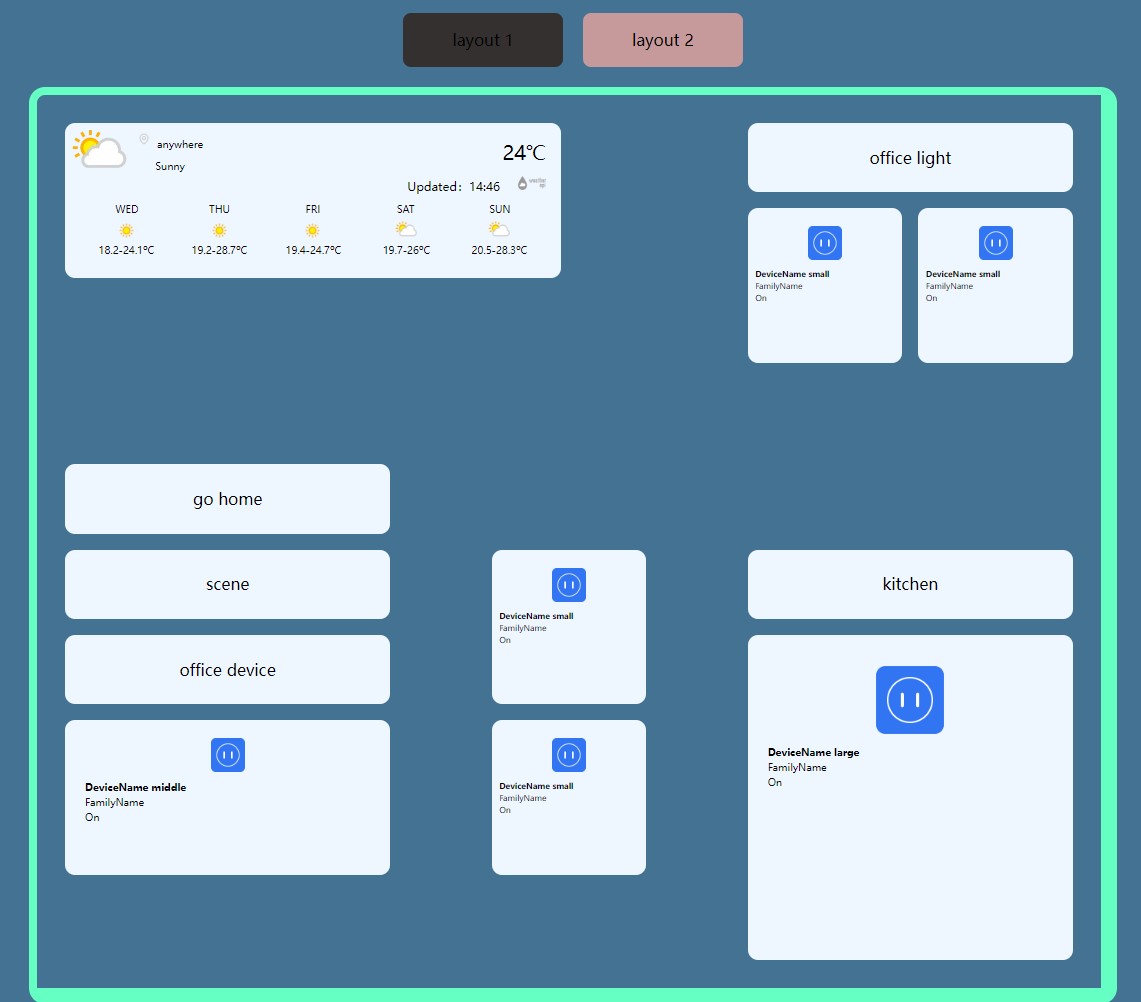
Task: Open the office device group card
Action: [227, 669]
